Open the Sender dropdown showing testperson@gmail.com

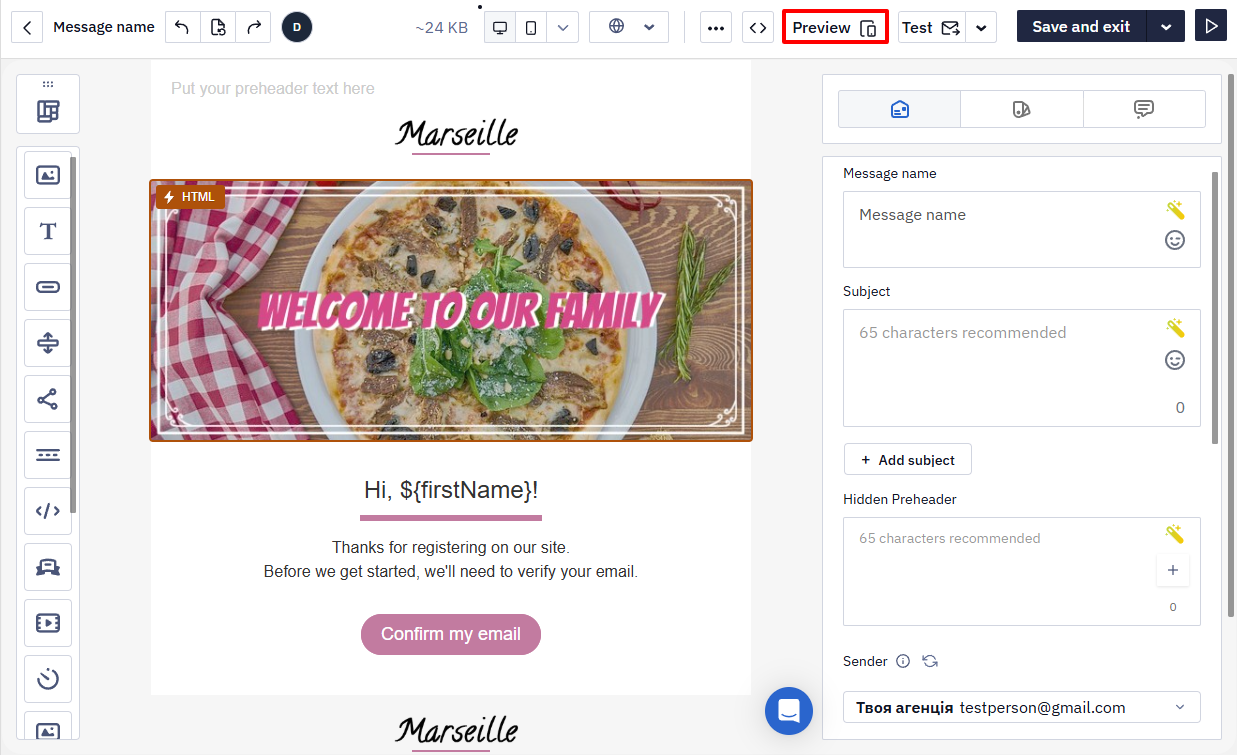pos(1022,707)
